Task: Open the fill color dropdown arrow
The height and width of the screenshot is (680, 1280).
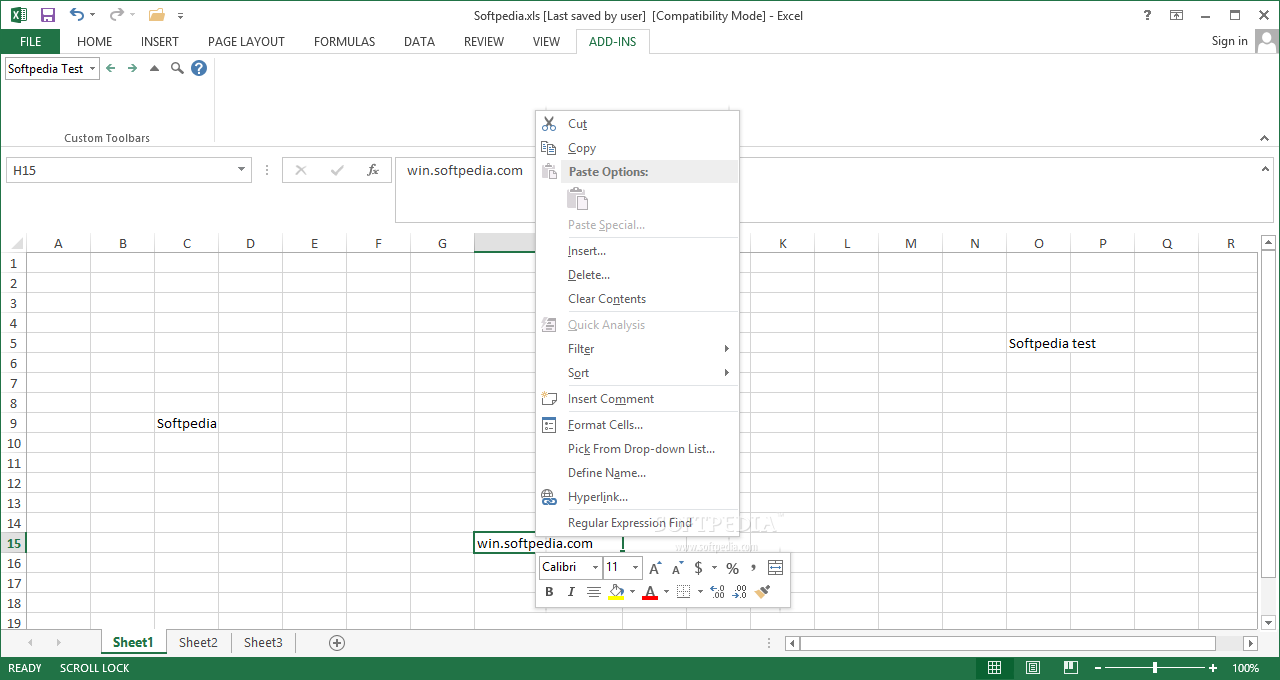Action: tap(632, 592)
